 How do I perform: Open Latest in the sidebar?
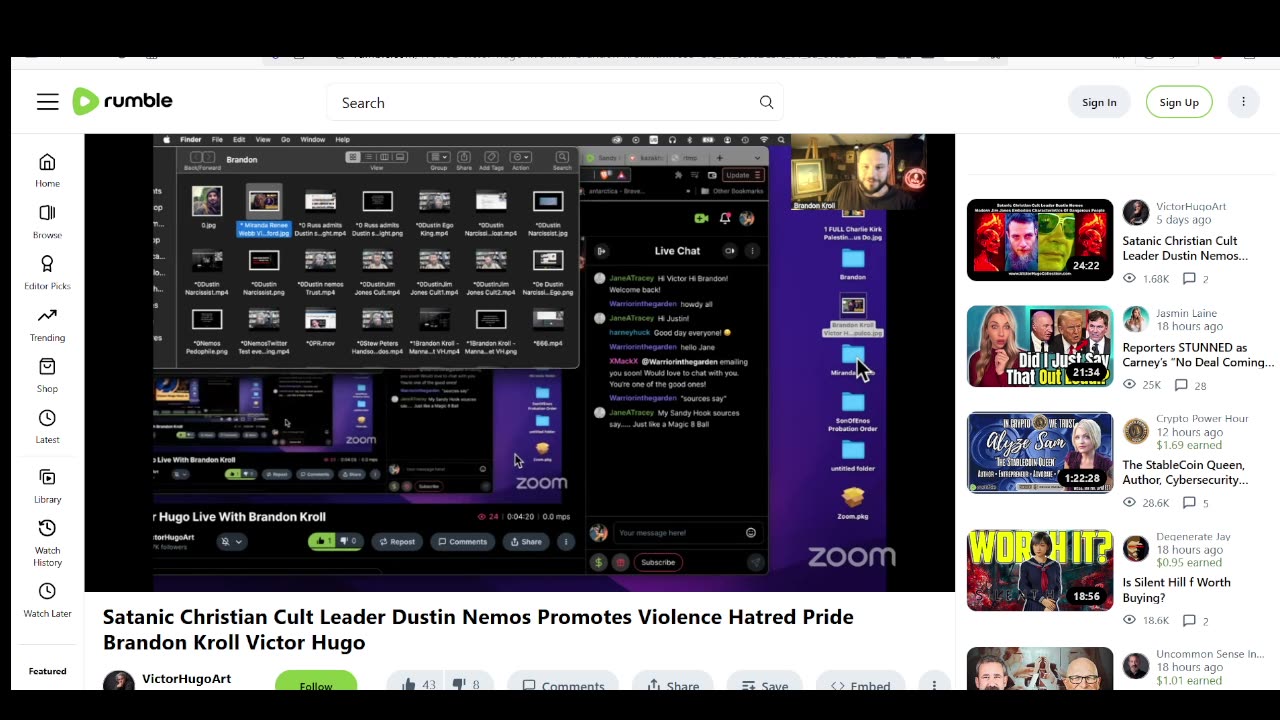click(x=47, y=426)
